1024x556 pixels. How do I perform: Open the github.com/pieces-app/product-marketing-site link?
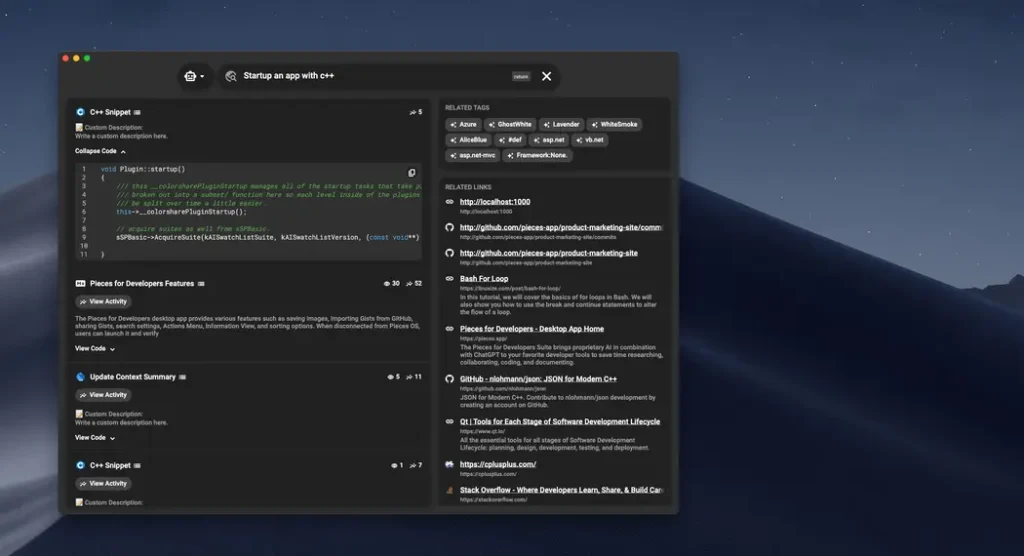coord(549,253)
